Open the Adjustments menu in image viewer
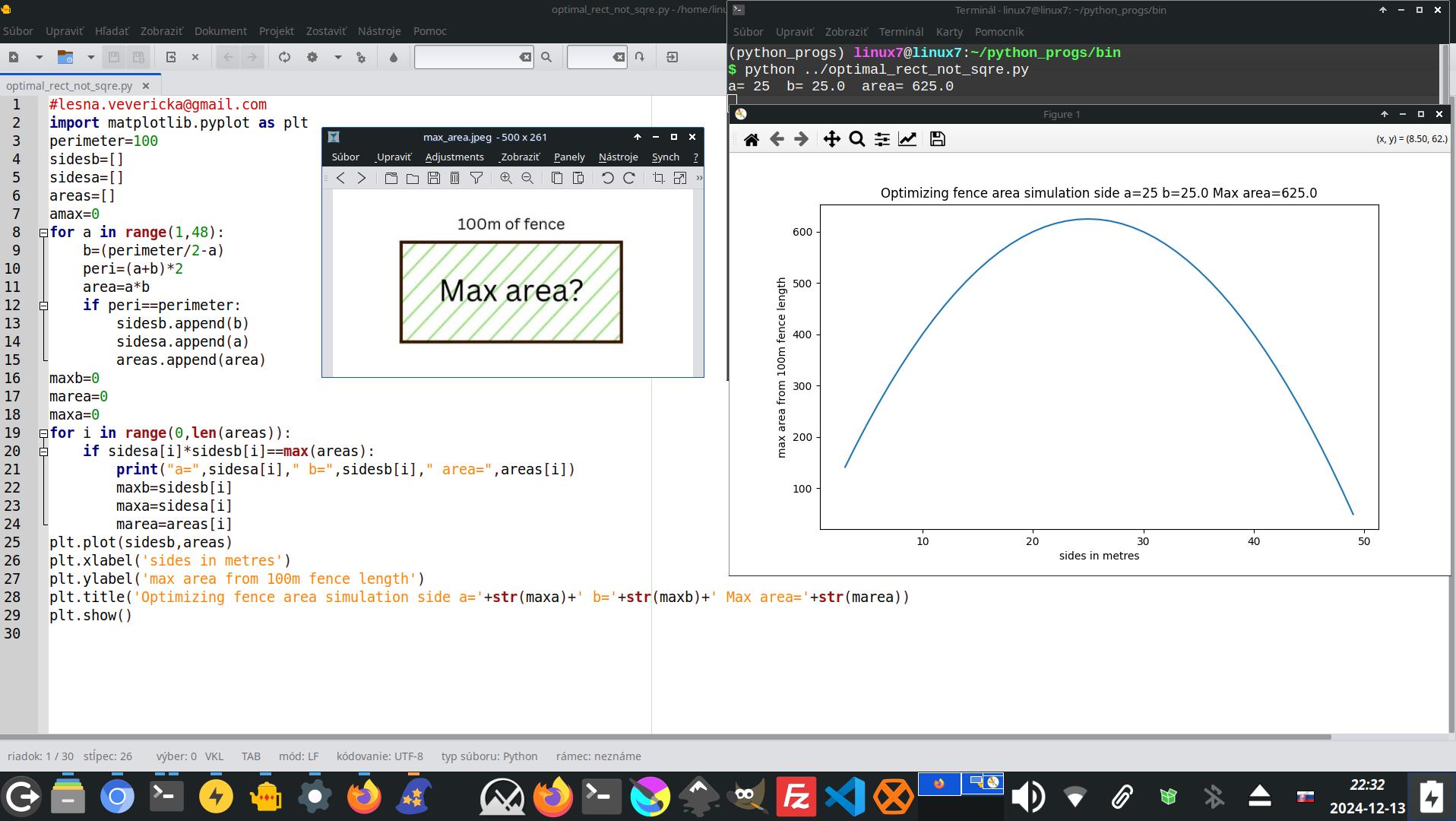This screenshot has width=1456, height=821. coord(454,157)
